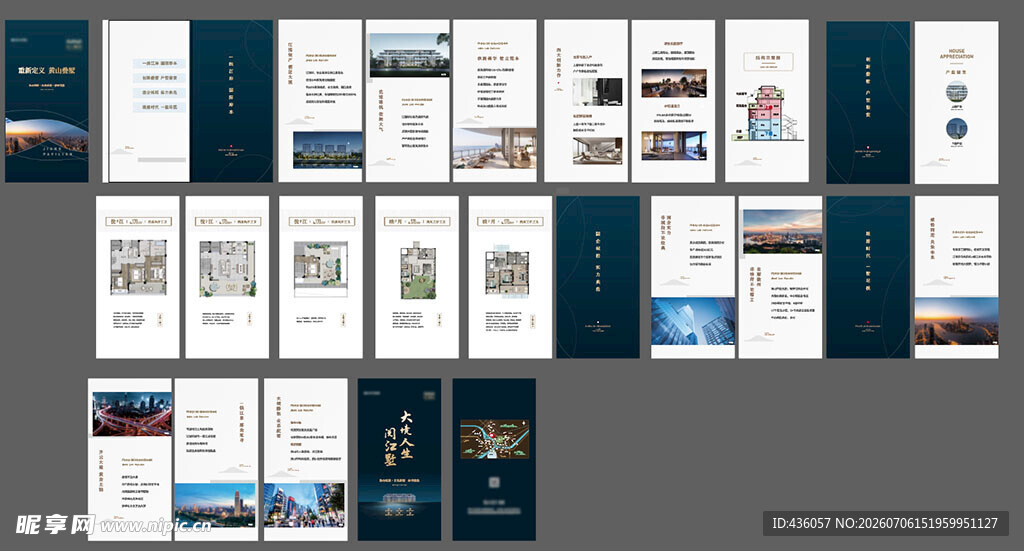Select the calligraphy title '大境人生 阅江墅'
This screenshot has height=551, width=1024.
point(398,437)
